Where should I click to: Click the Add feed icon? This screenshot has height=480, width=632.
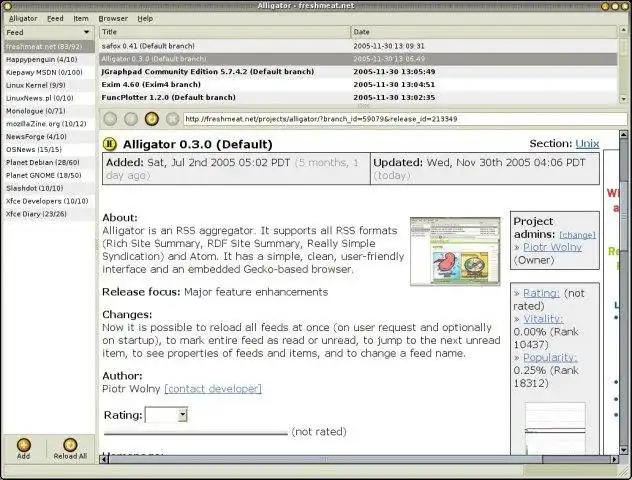click(23, 445)
